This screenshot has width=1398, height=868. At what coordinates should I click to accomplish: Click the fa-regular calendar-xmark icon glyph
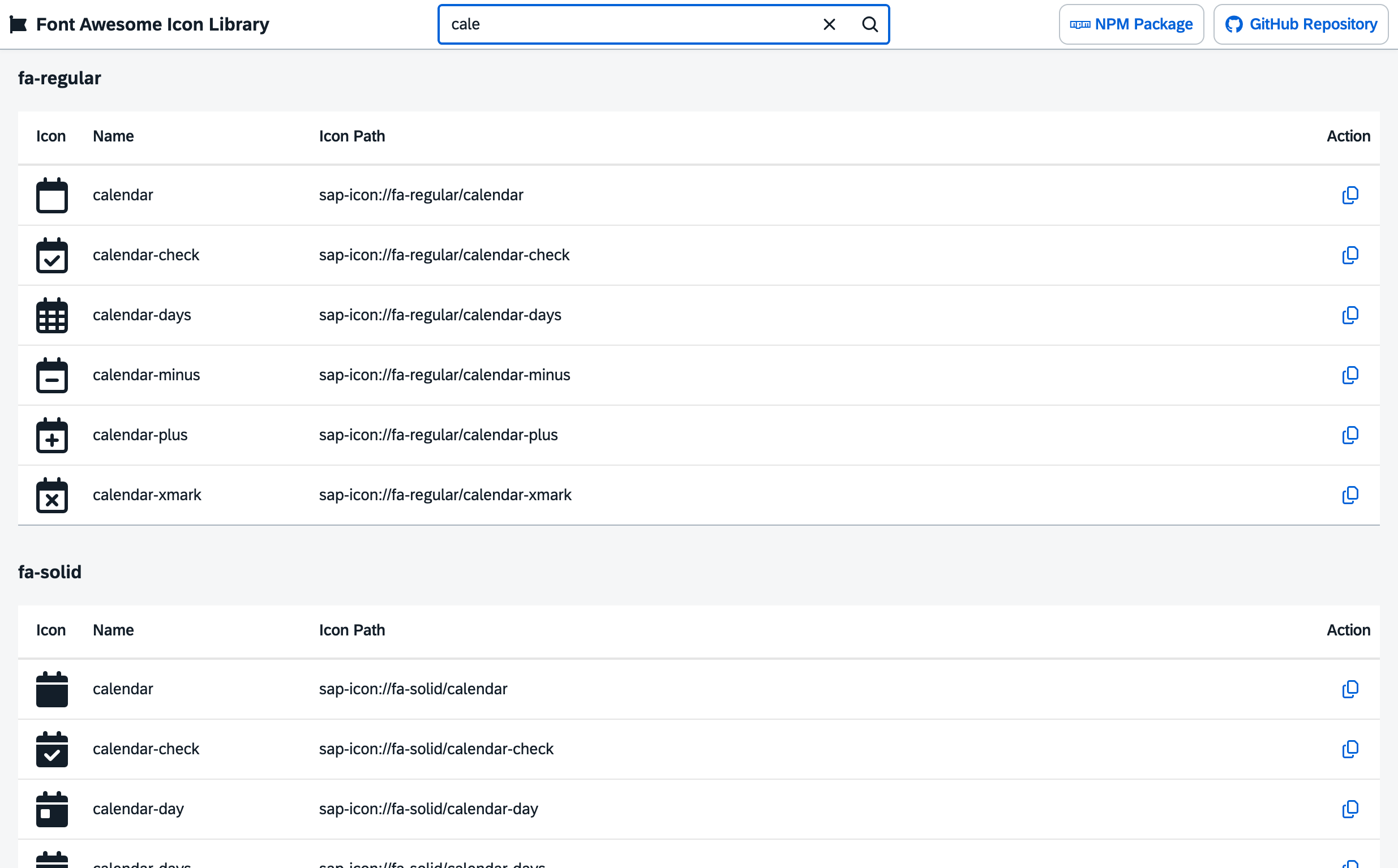pos(52,495)
